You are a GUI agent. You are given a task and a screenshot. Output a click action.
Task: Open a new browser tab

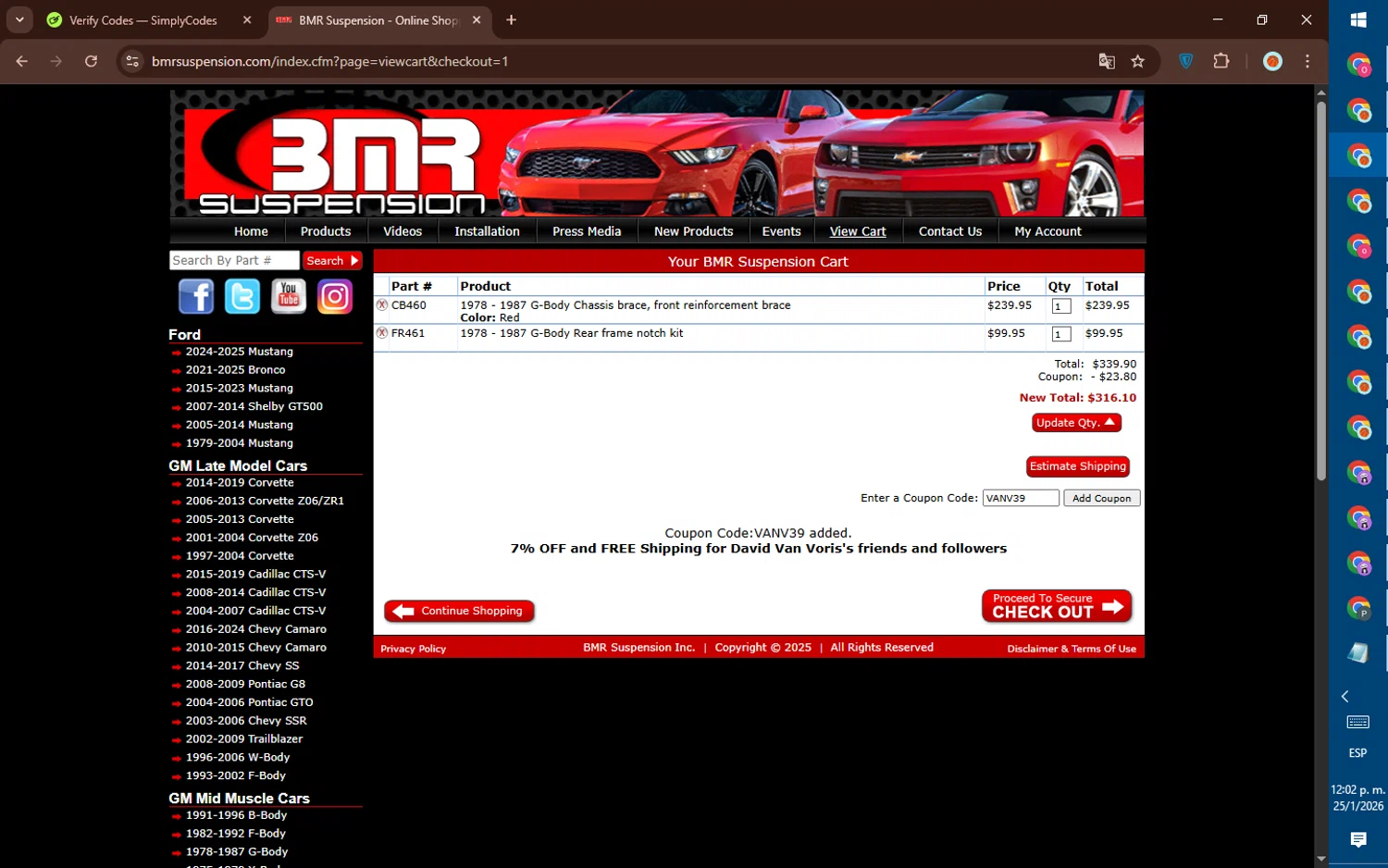tap(511, 19)
